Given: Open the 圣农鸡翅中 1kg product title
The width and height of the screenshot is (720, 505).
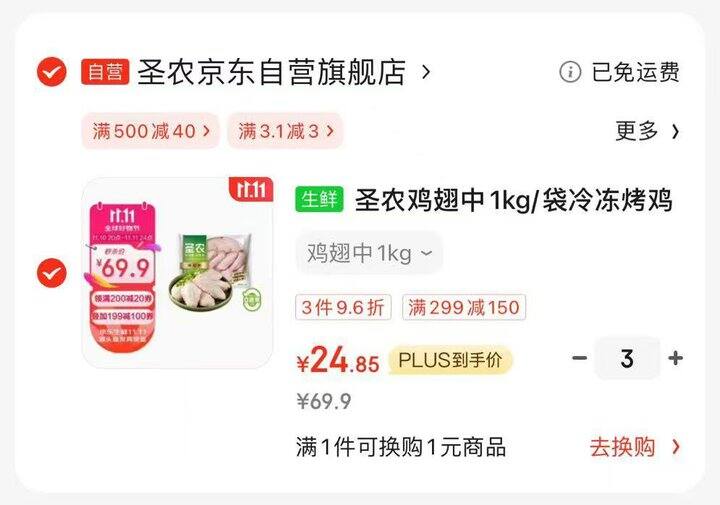Looking at the screenshot, I should pos(513,200).
